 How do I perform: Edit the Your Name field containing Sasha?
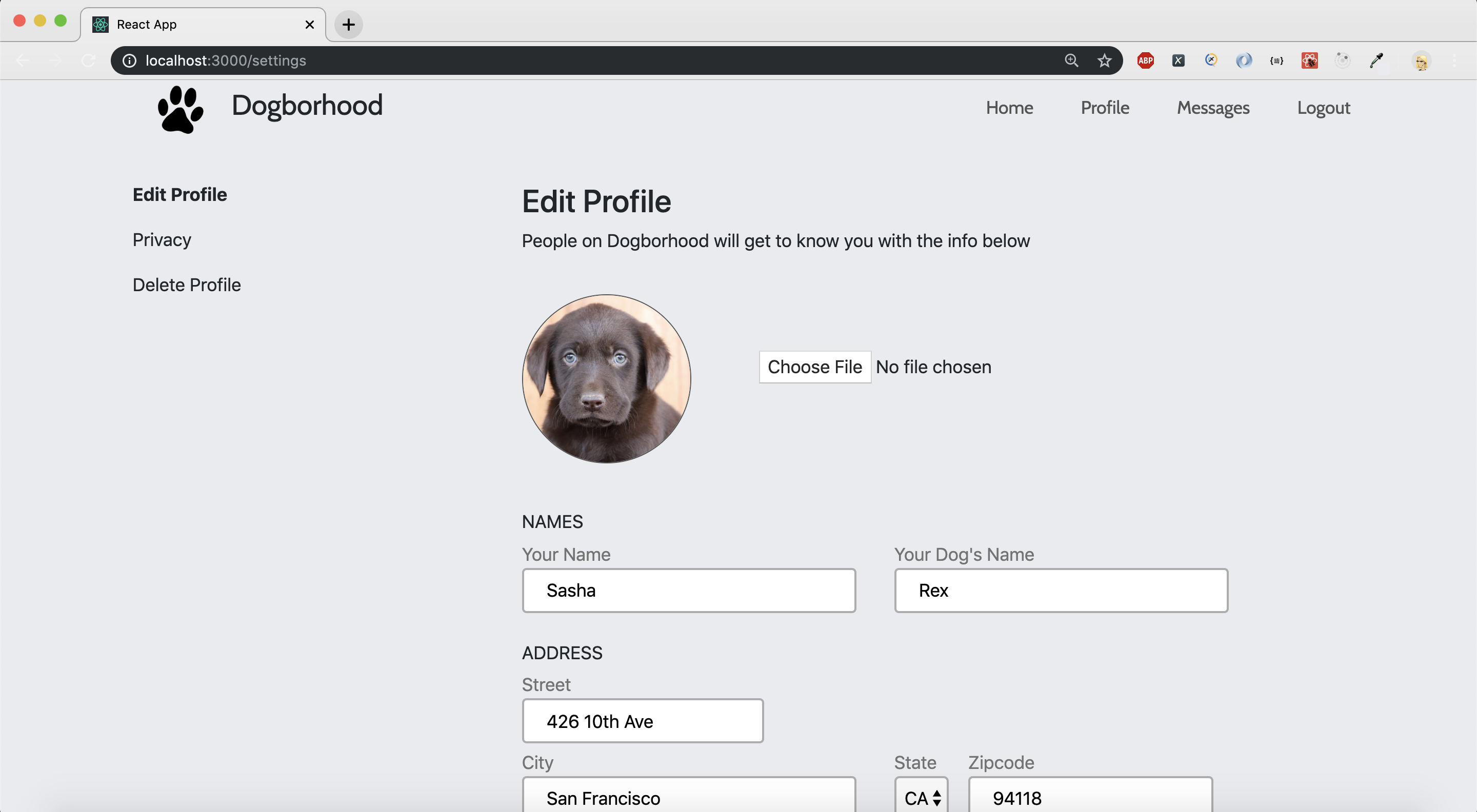689,590
